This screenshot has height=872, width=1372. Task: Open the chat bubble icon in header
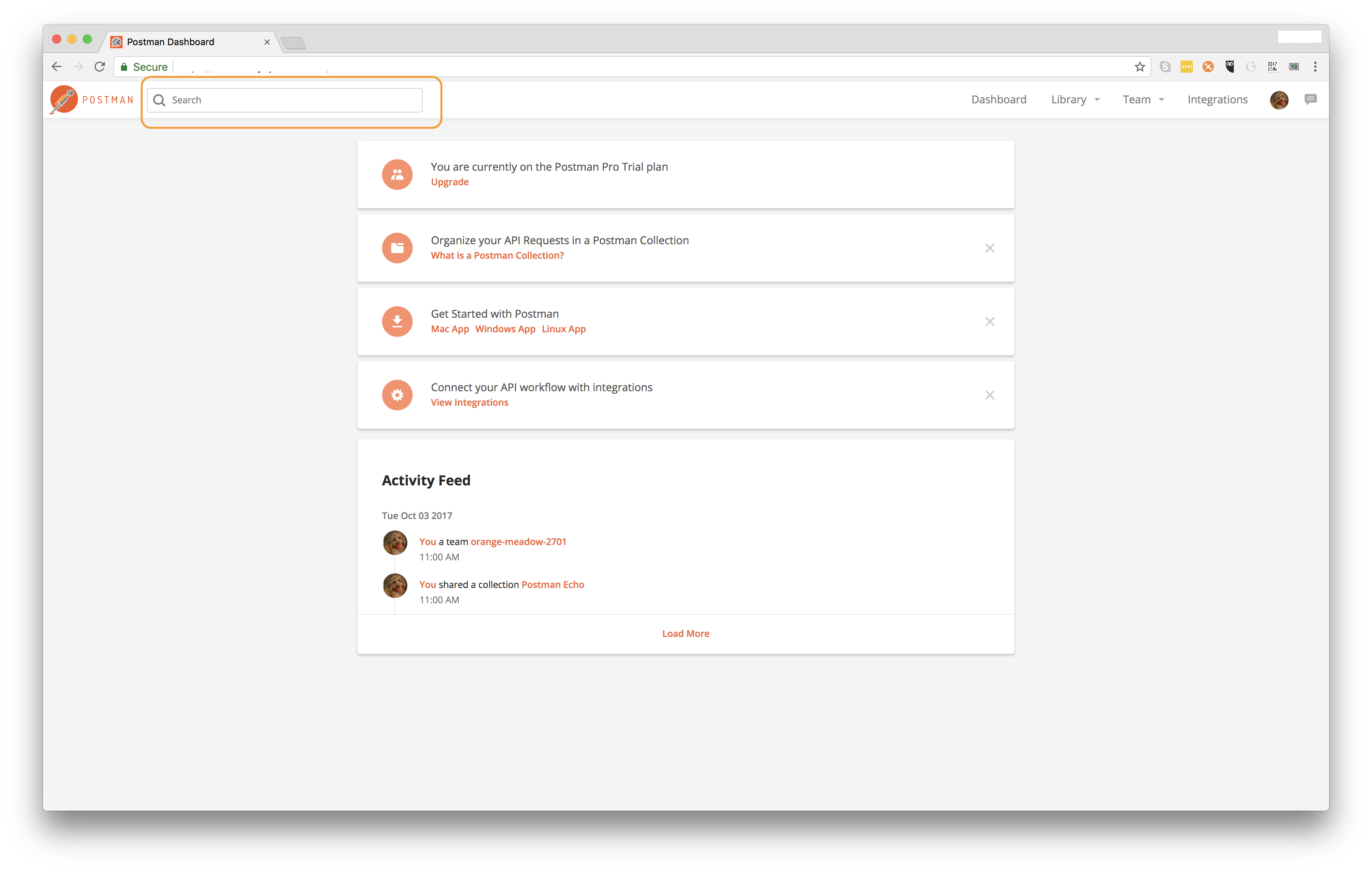pos(1310,99)
